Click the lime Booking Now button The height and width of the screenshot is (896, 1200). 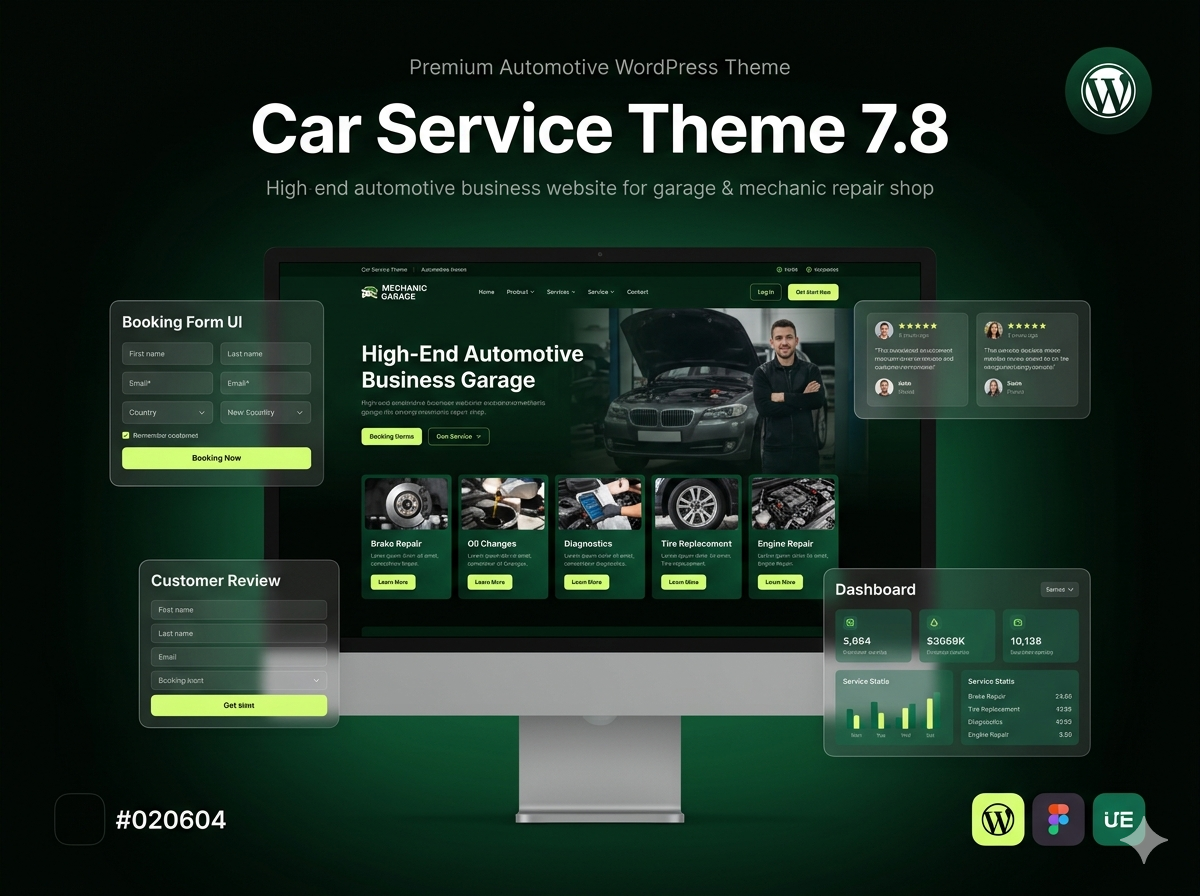pos(216,458)
